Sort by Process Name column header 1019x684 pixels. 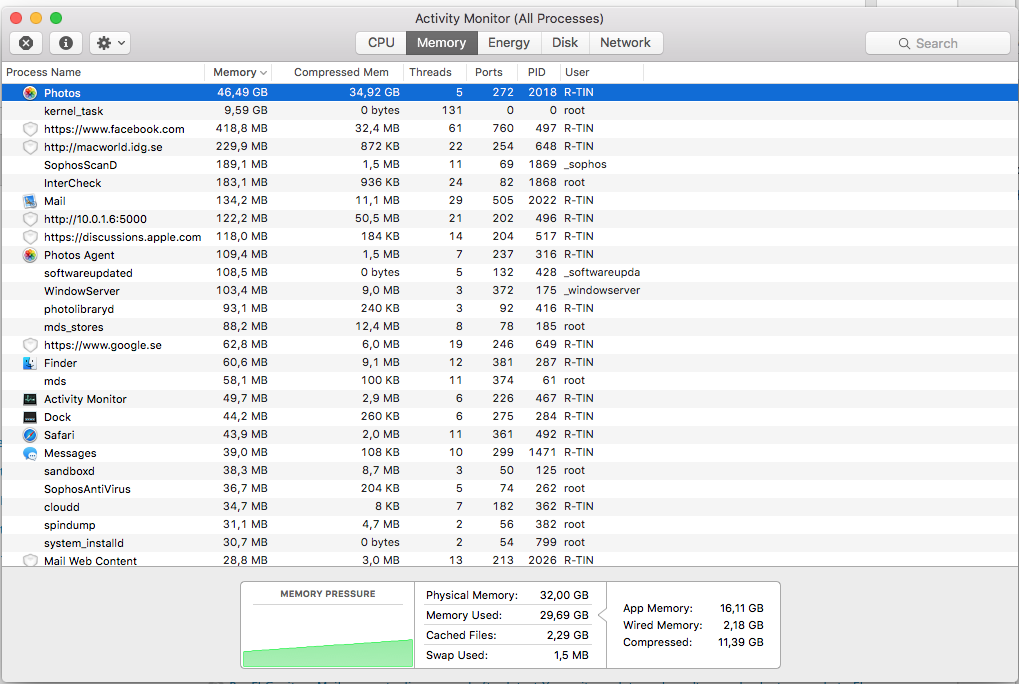(44, 72)
